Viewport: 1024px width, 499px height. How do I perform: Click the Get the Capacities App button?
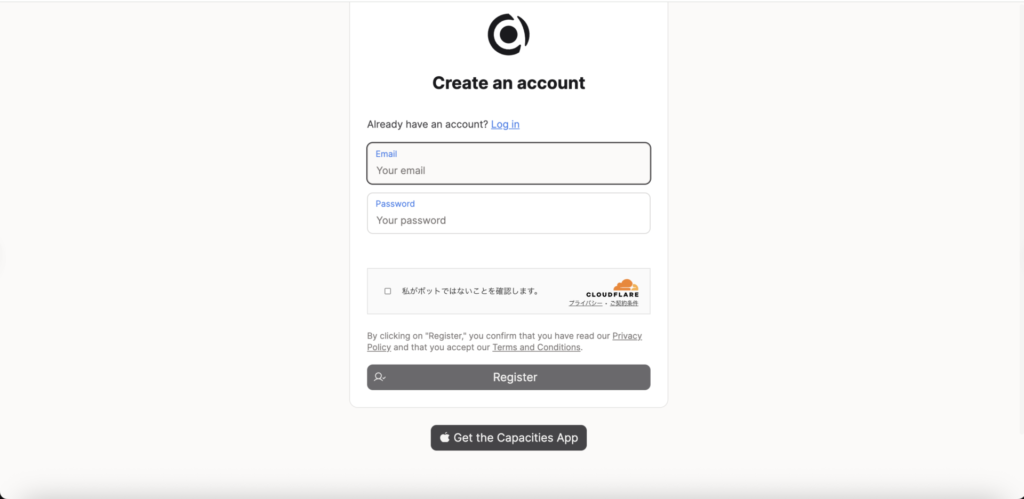[x=509, y=438]
